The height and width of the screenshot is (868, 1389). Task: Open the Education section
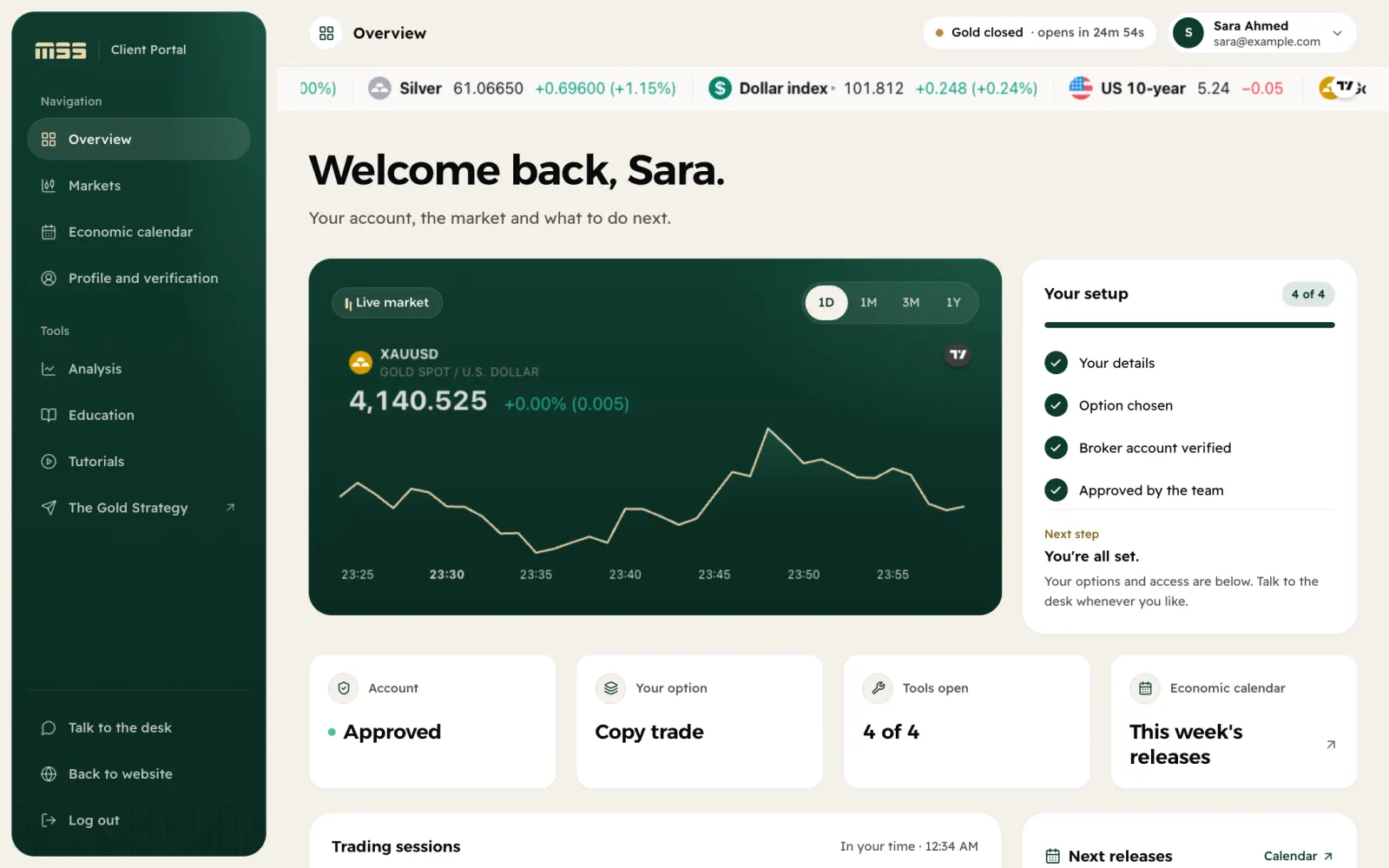pyautogui.click(x=139, y=415)
